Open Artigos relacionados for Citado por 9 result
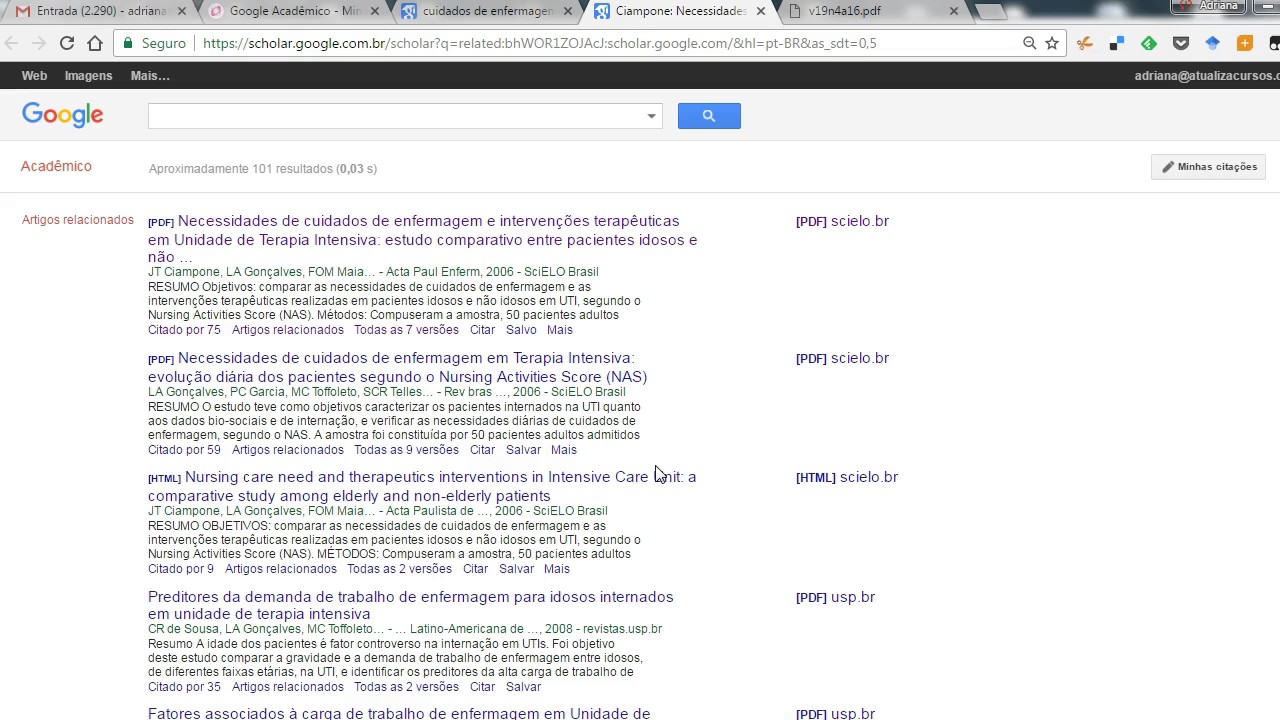Screen dimensions: 1280x720 coord(281,569)
